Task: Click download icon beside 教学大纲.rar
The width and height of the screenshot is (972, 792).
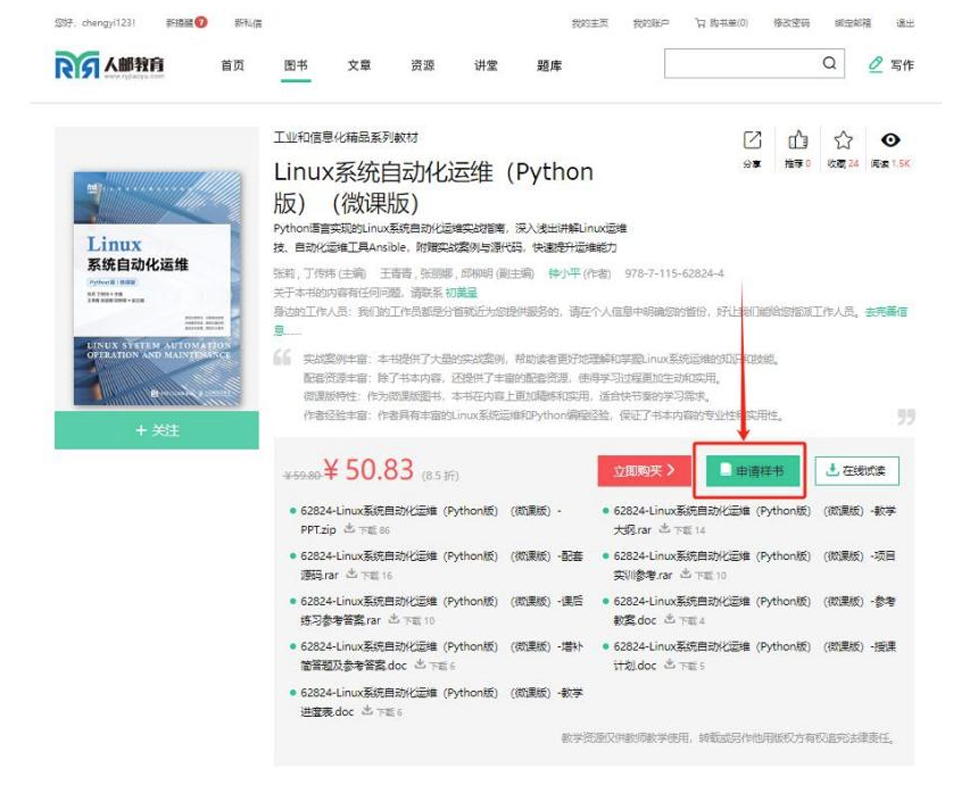Action: tap(665, 529)
